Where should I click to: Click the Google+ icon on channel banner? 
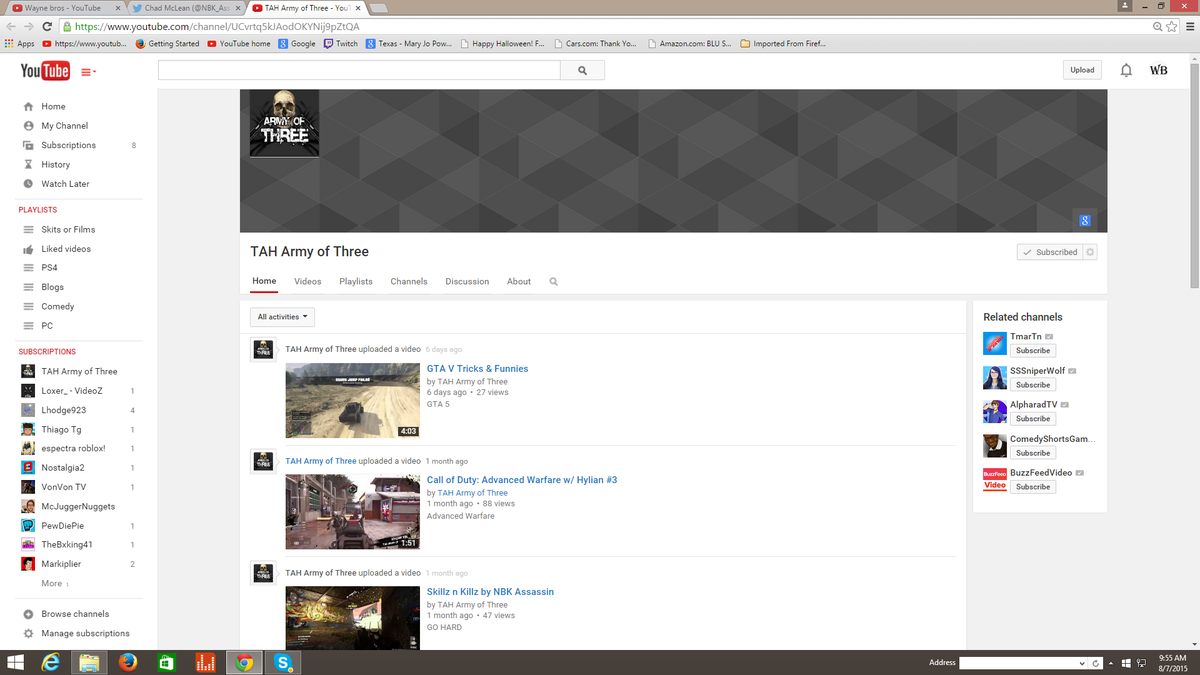tap(1084, 221)
